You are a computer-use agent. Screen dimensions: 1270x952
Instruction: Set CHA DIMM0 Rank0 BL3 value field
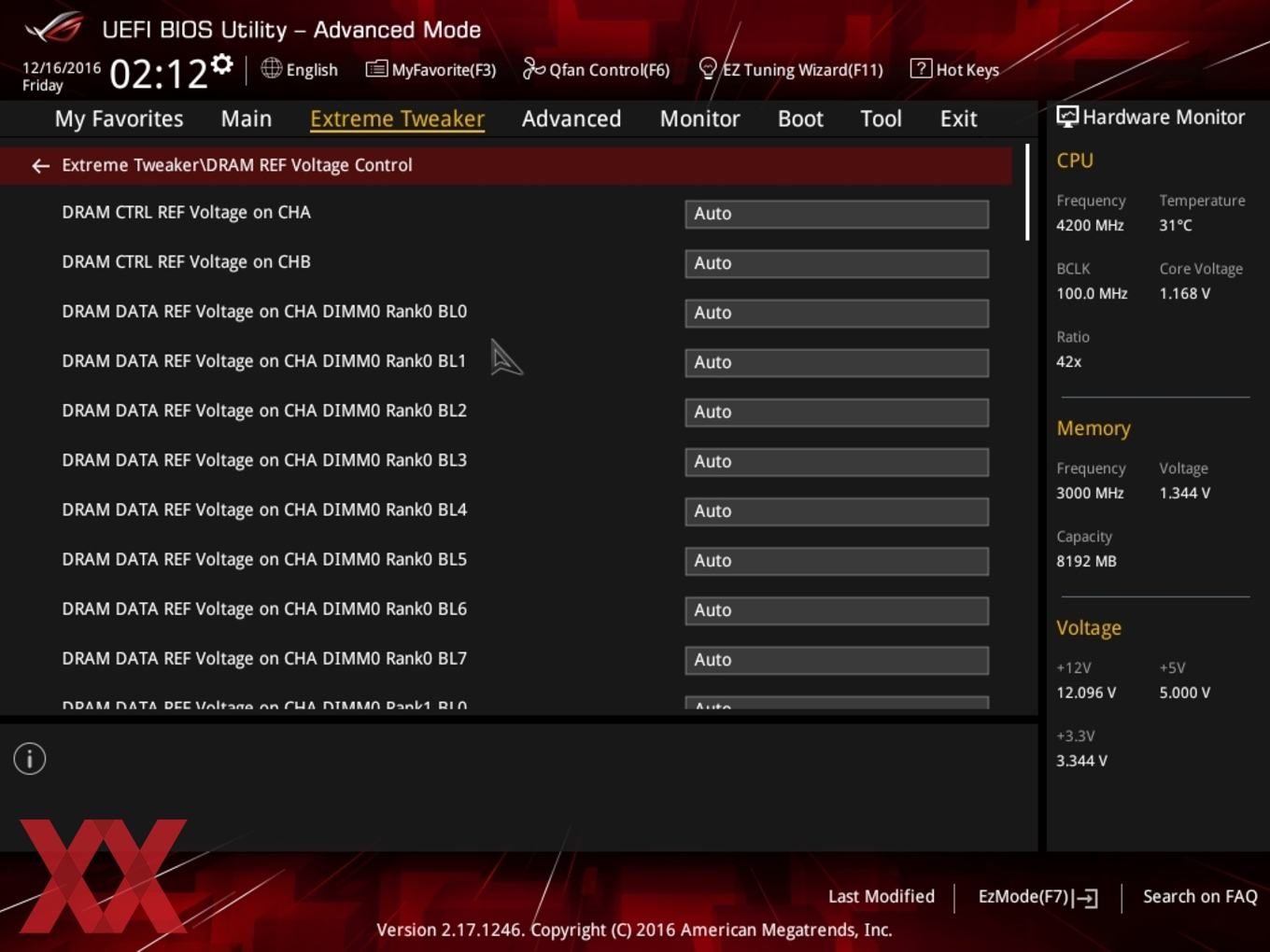[837, 461]
